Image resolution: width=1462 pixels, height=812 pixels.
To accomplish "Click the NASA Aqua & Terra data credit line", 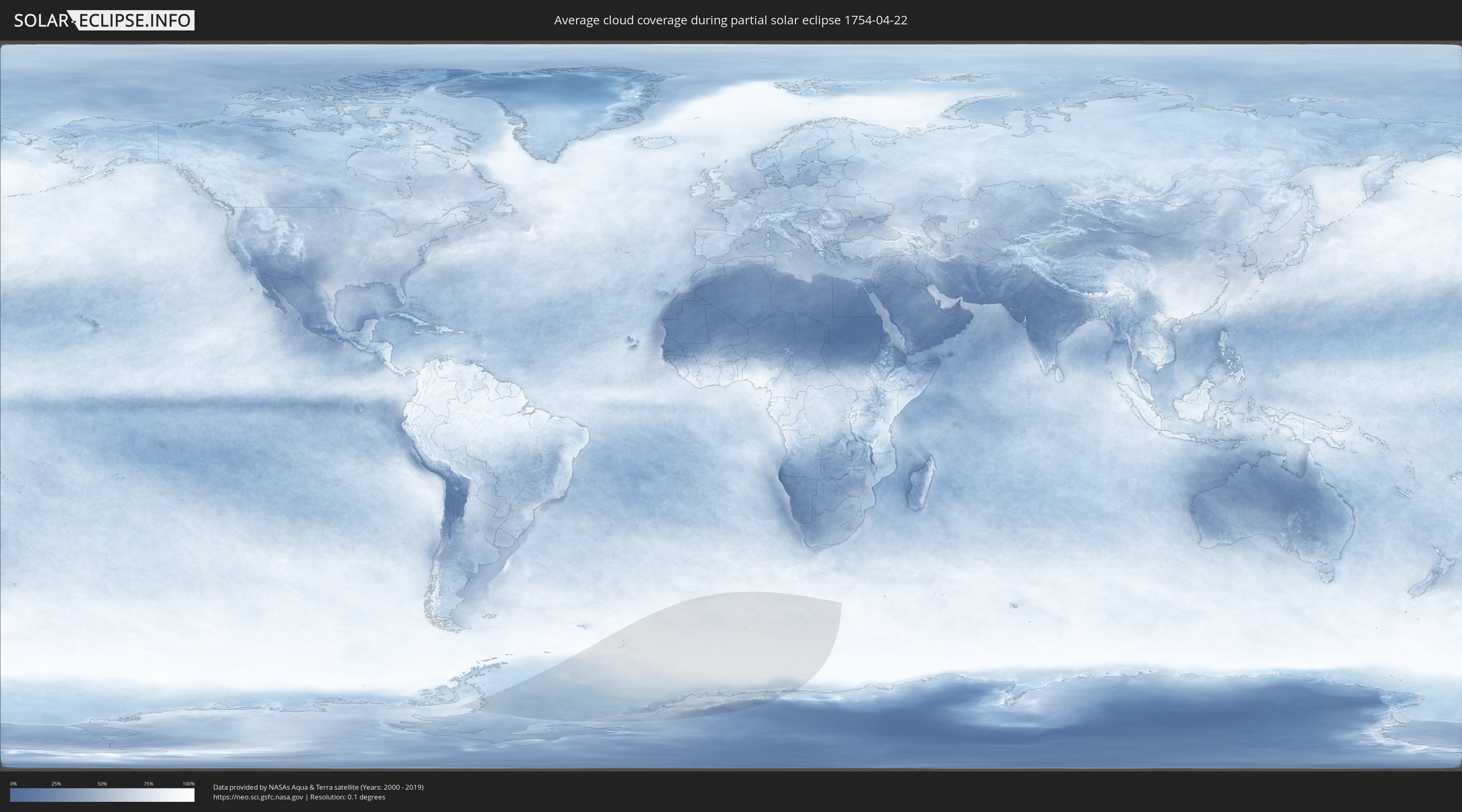I will click(318, 787).
